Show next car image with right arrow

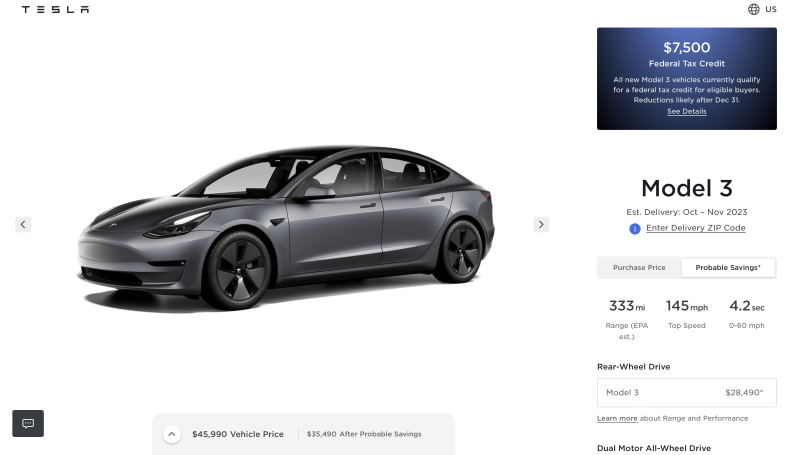(541, 224)
